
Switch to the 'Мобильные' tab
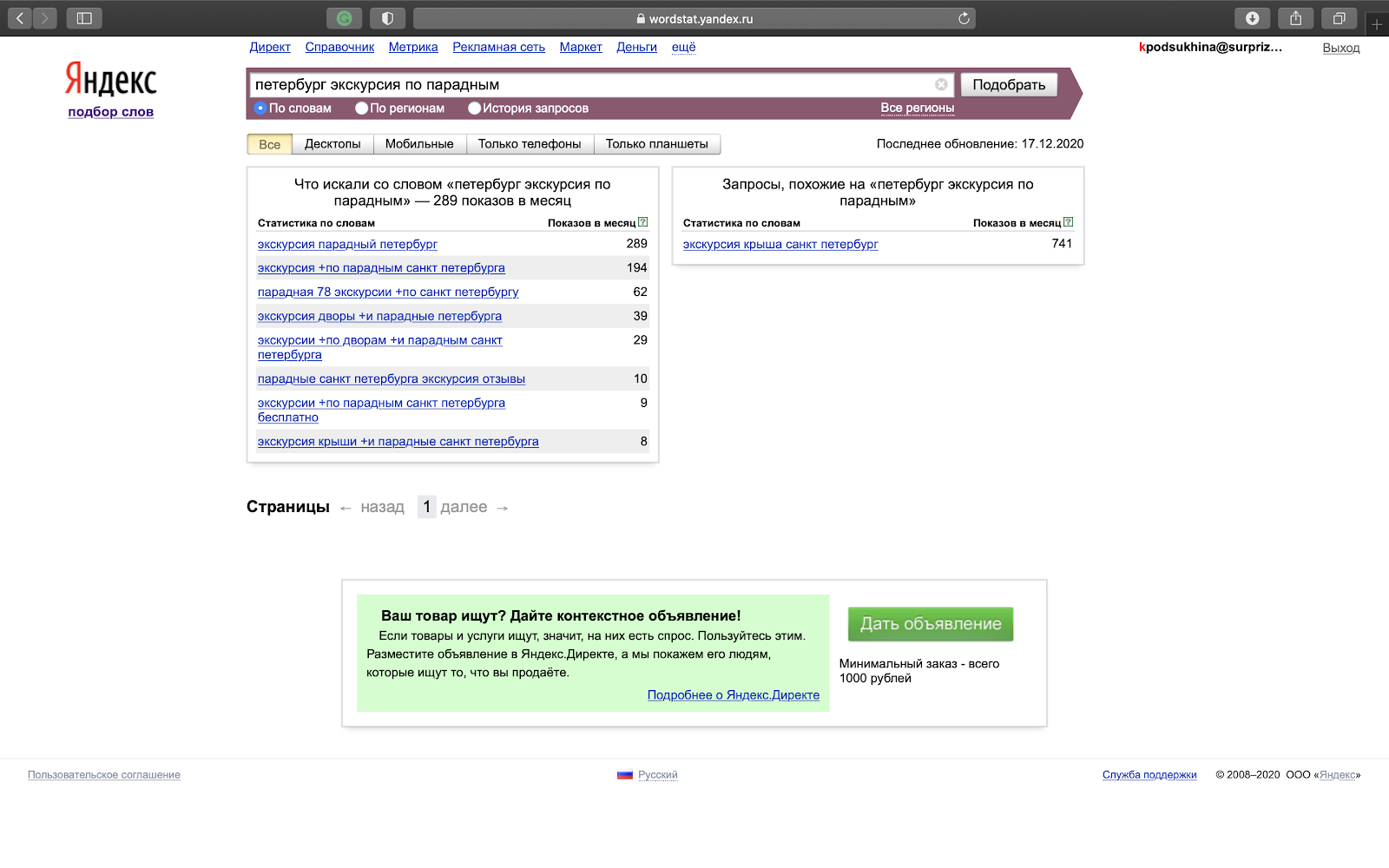click(419, 144)
